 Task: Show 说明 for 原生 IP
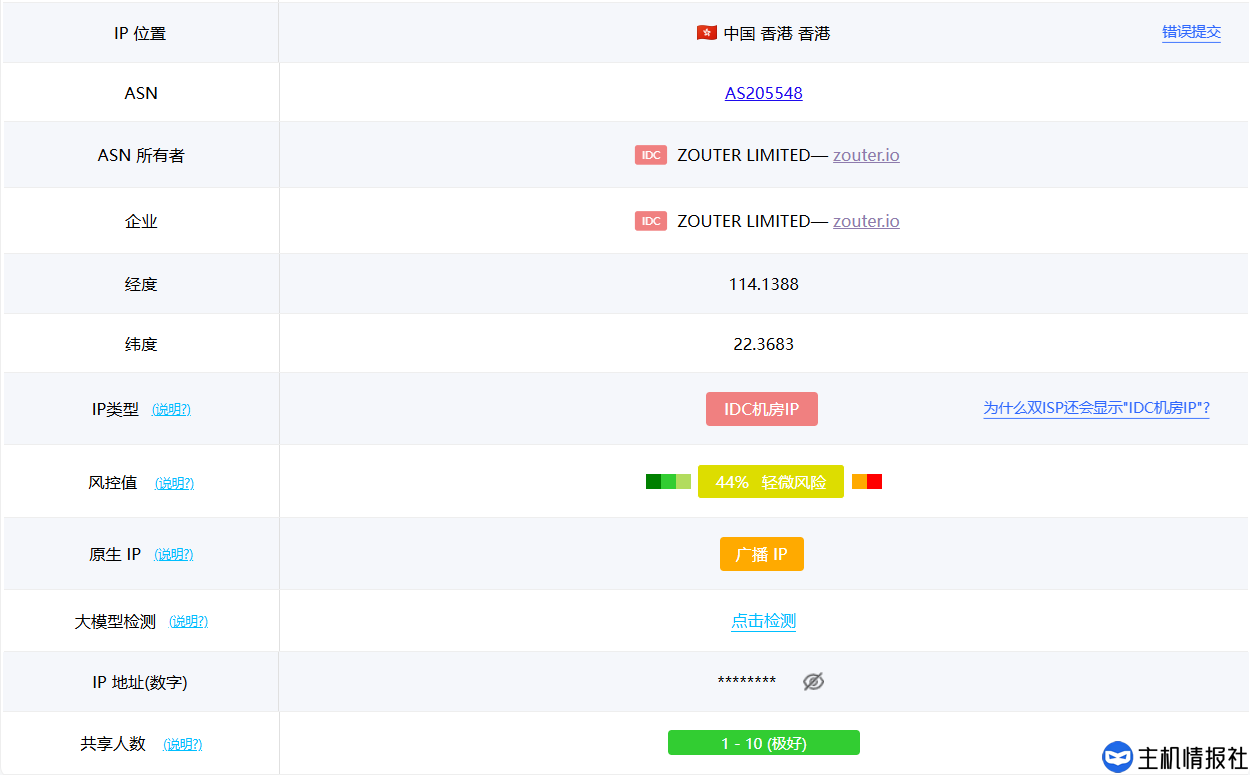[x=173, y=554]
